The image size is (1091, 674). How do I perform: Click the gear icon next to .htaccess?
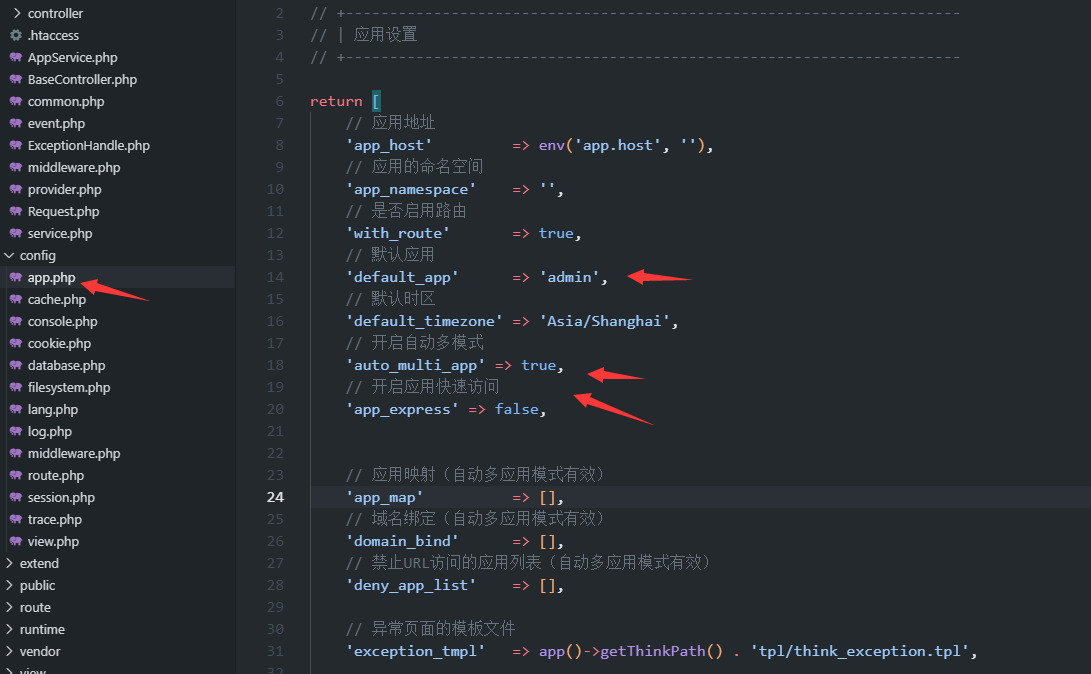(16, 36)
